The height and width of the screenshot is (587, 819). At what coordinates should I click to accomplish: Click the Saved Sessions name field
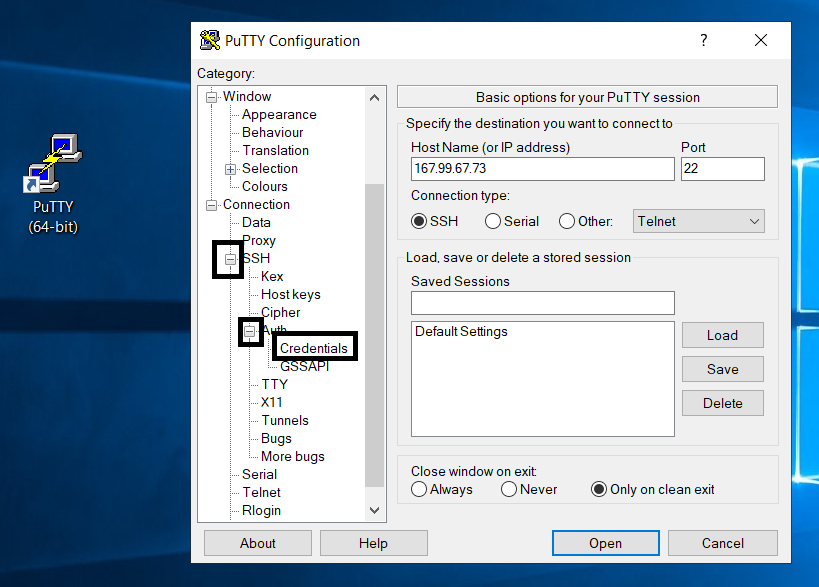coord(543,303)
